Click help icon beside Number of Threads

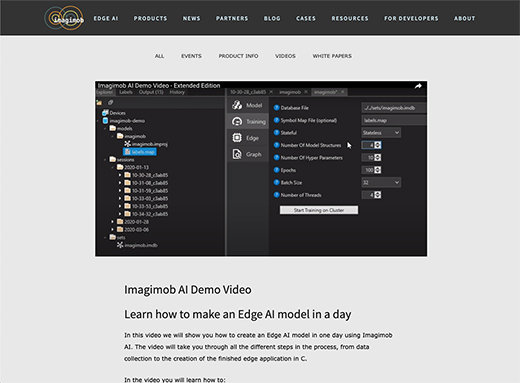point(276,195)
